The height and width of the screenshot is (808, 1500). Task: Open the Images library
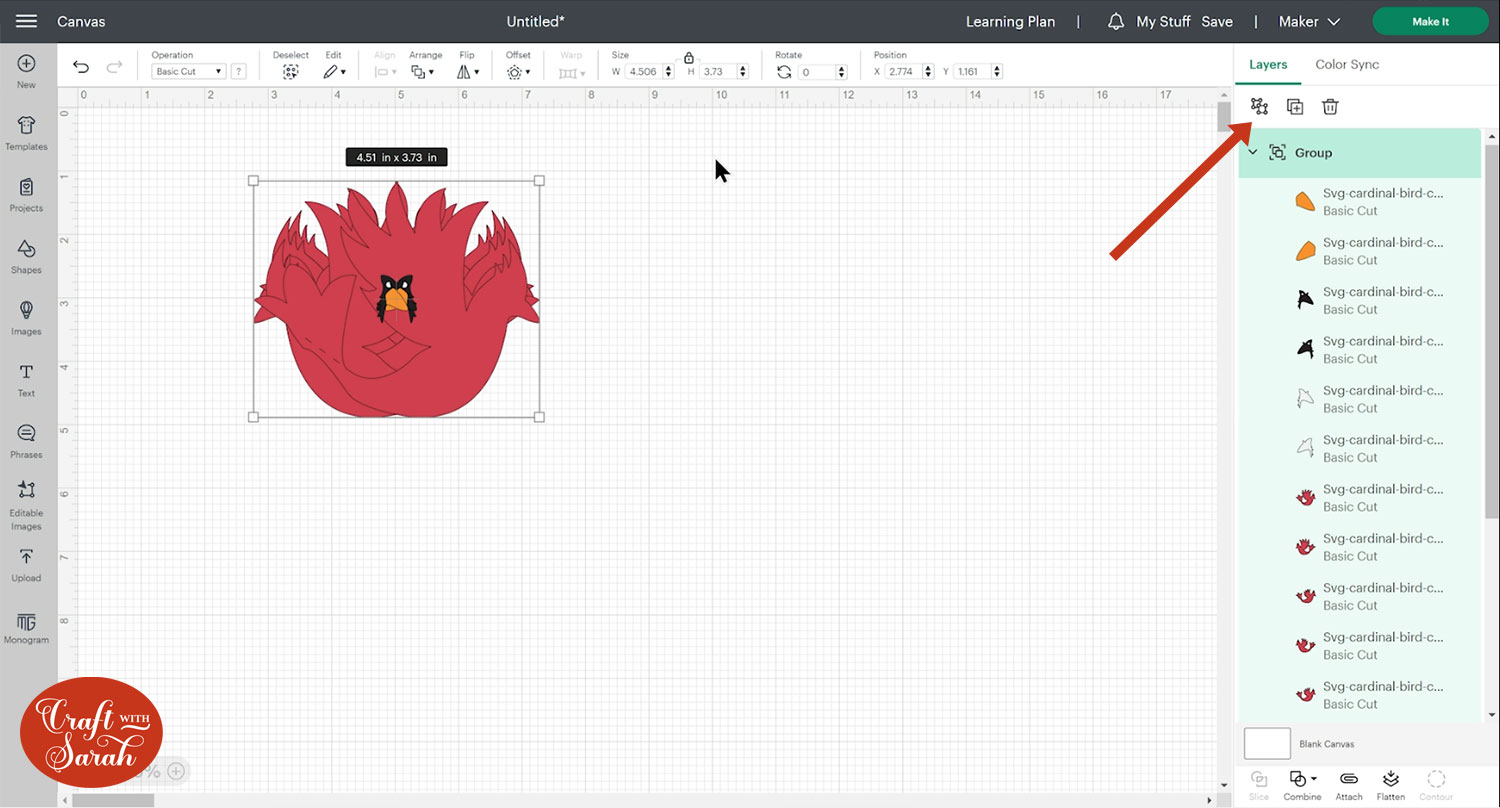click(26, 318)
